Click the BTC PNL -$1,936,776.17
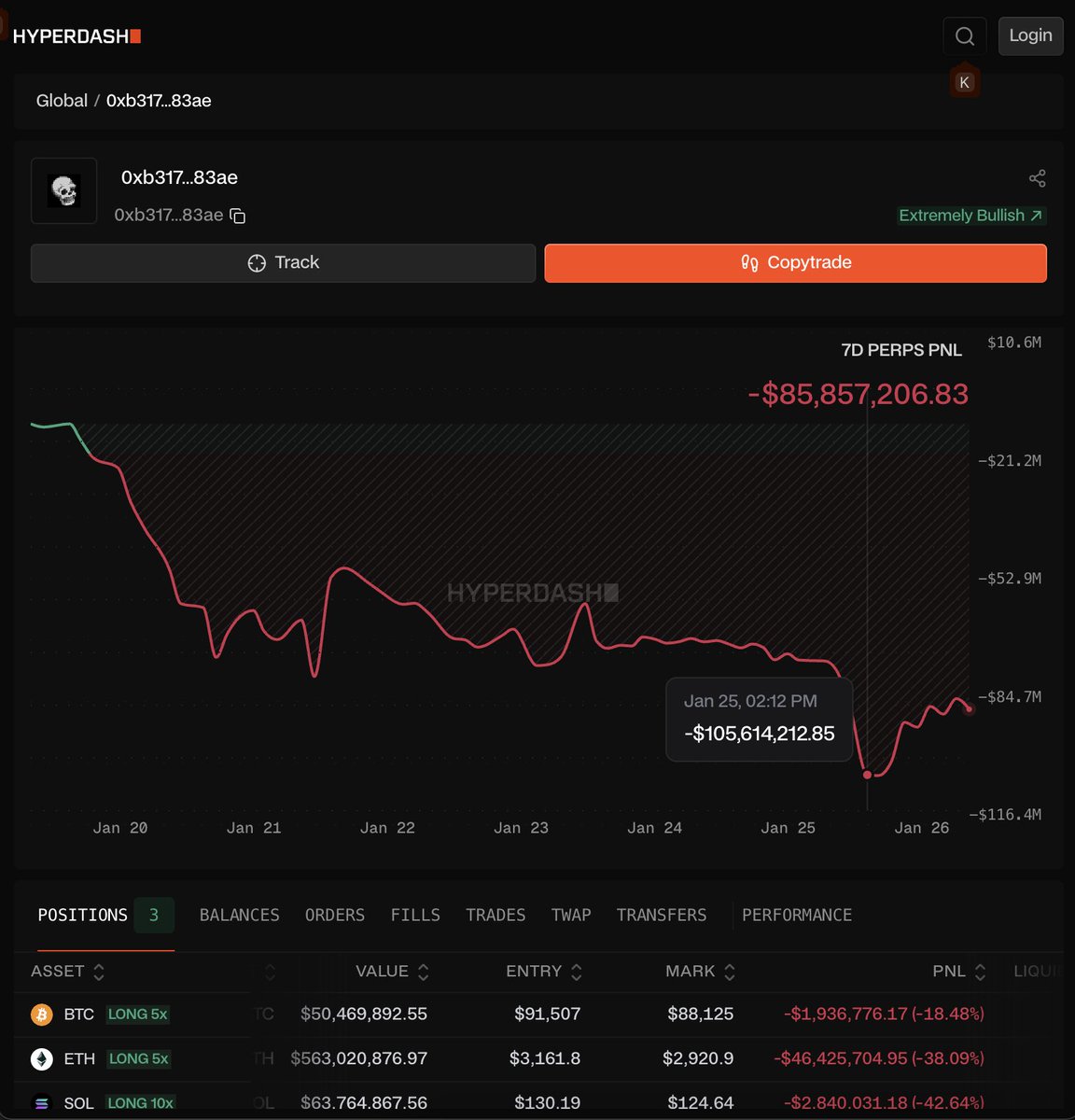Screen dimensions: 1075x1120 click(x=845, y=1014)
